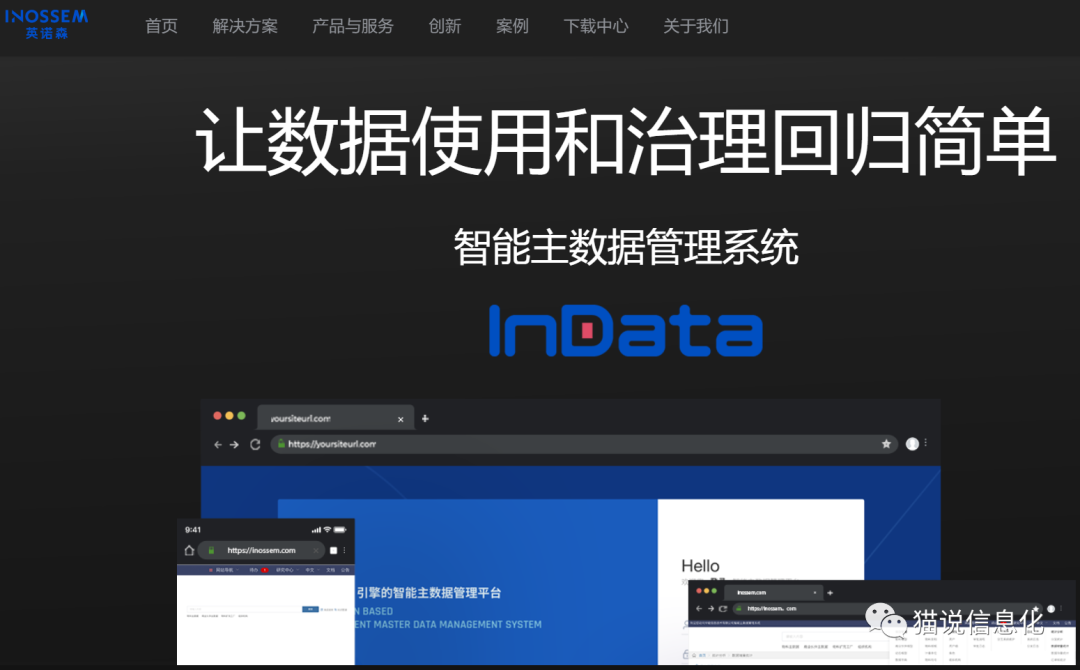This screenshot has width=1080, height=670.
Task: Click green padlock in yoursiteurl.com address bar
Action: pos(281,444)
